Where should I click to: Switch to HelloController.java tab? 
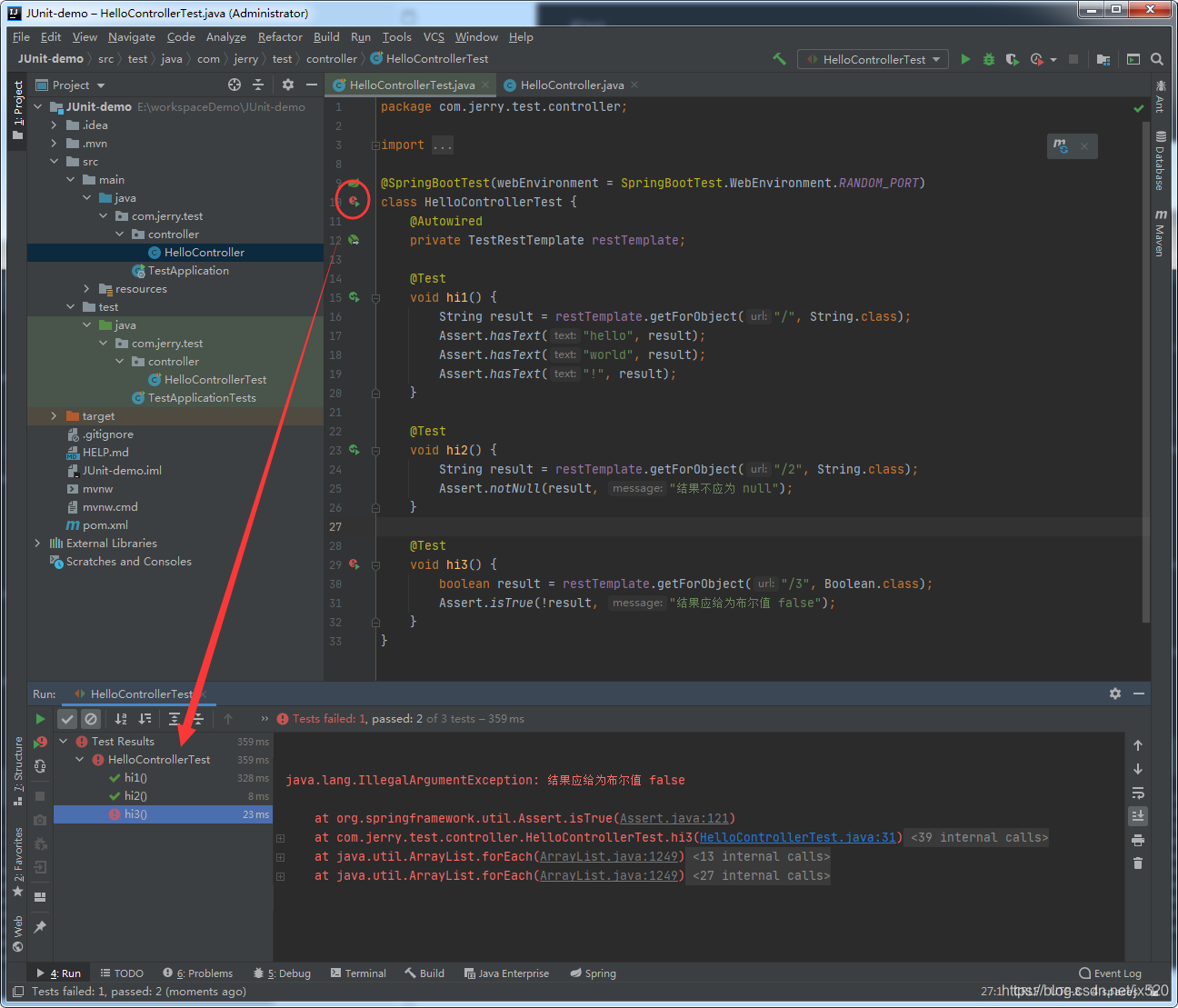point(572,85)
